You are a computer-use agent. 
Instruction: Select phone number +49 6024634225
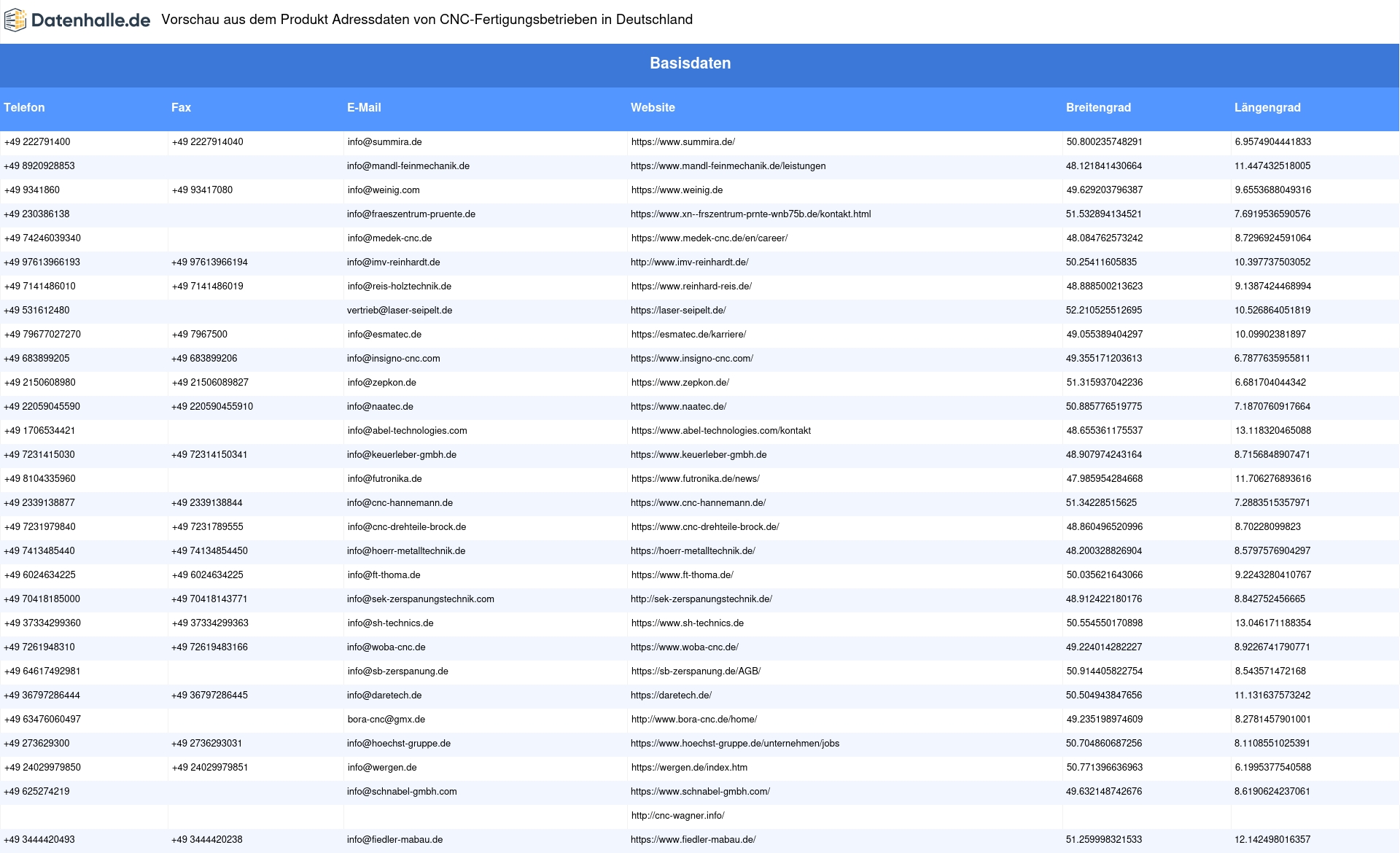click(40, 575)
